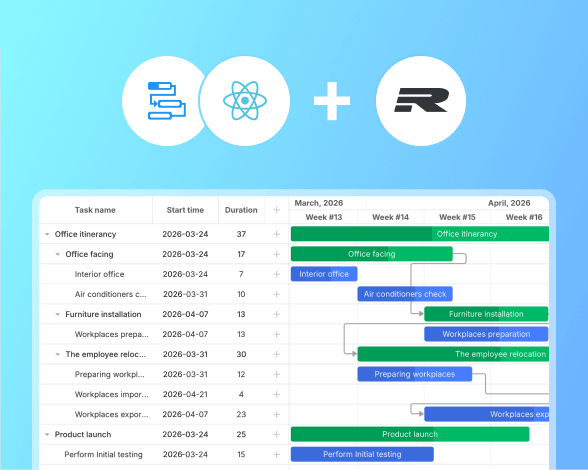
Task: Collapse the Office facing tree node
Action: [x=57, y=254]
